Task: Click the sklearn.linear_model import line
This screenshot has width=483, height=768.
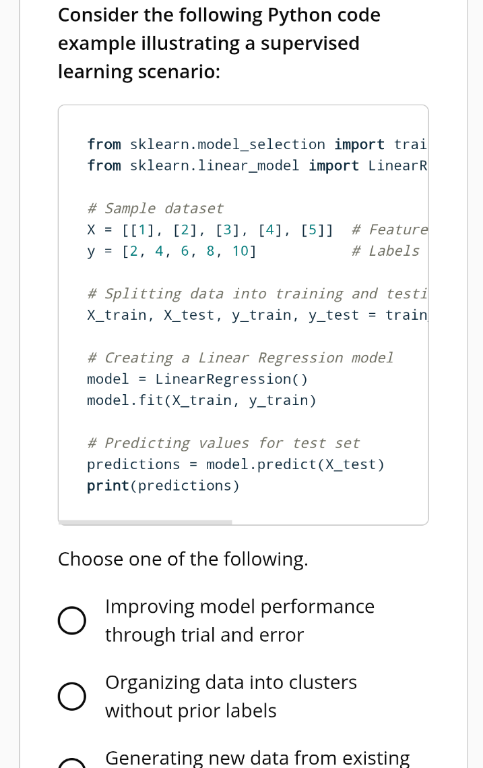Action: point(257,166)
